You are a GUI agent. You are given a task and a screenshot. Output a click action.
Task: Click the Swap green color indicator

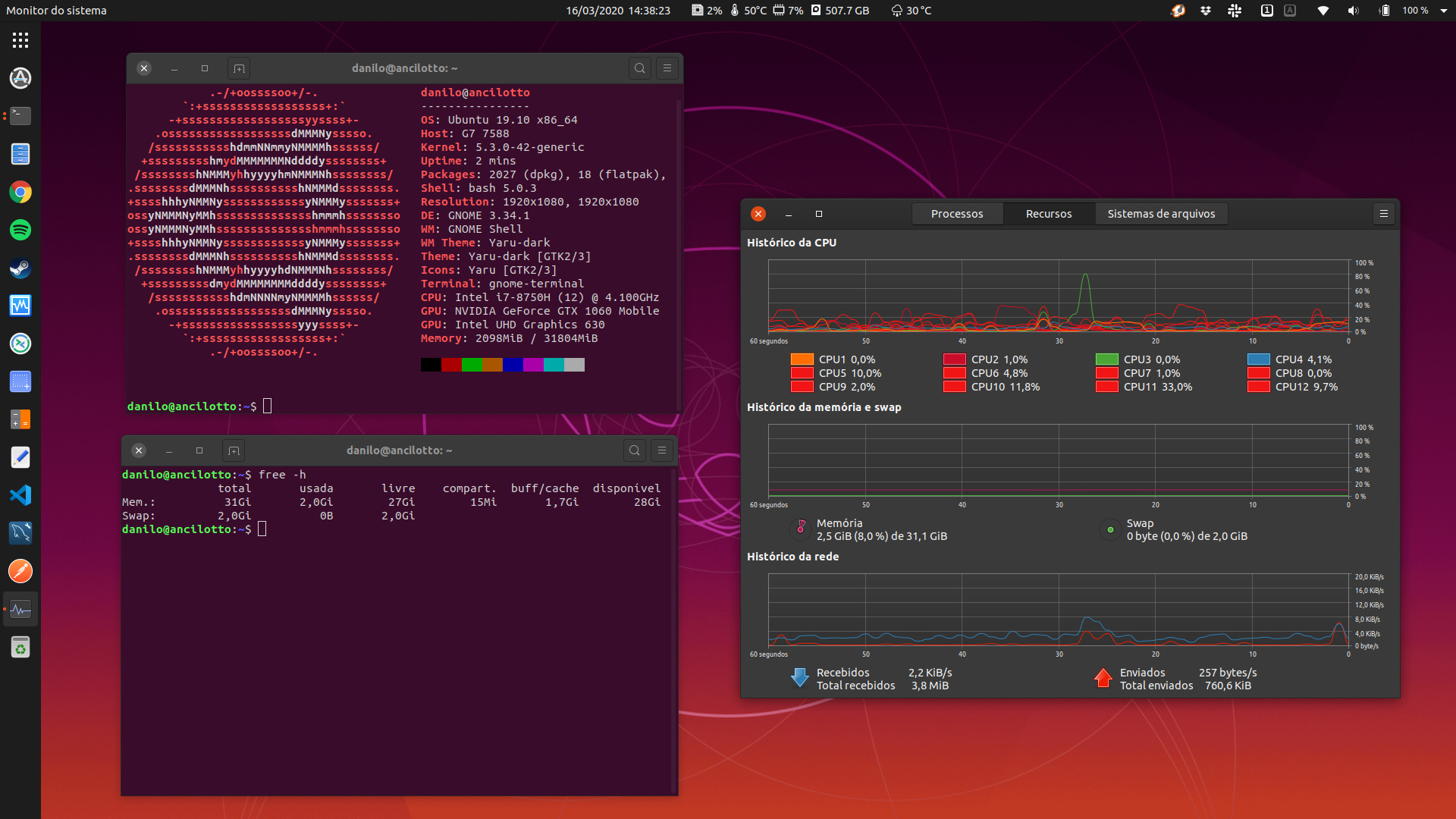click(x=1110, y=529)
